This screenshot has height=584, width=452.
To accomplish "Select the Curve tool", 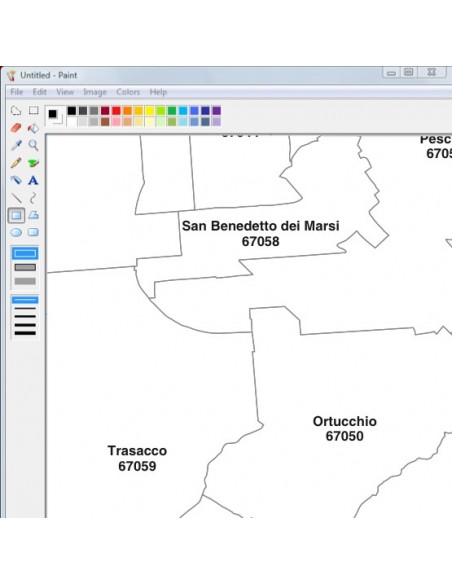I will click(33, 198).
